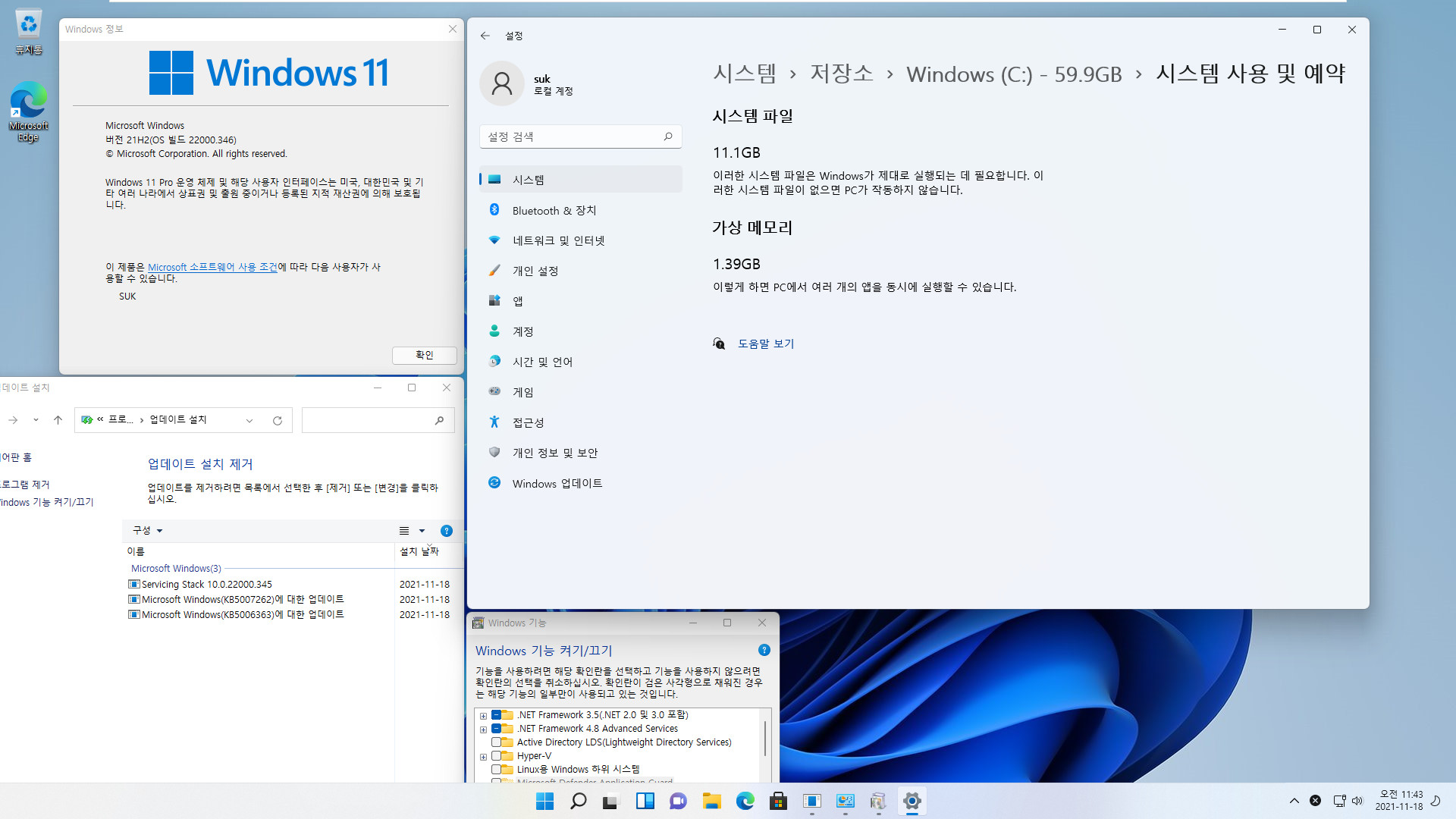
Task: Open Bluetooth & 장치 settings
Action: pos(581,210)
